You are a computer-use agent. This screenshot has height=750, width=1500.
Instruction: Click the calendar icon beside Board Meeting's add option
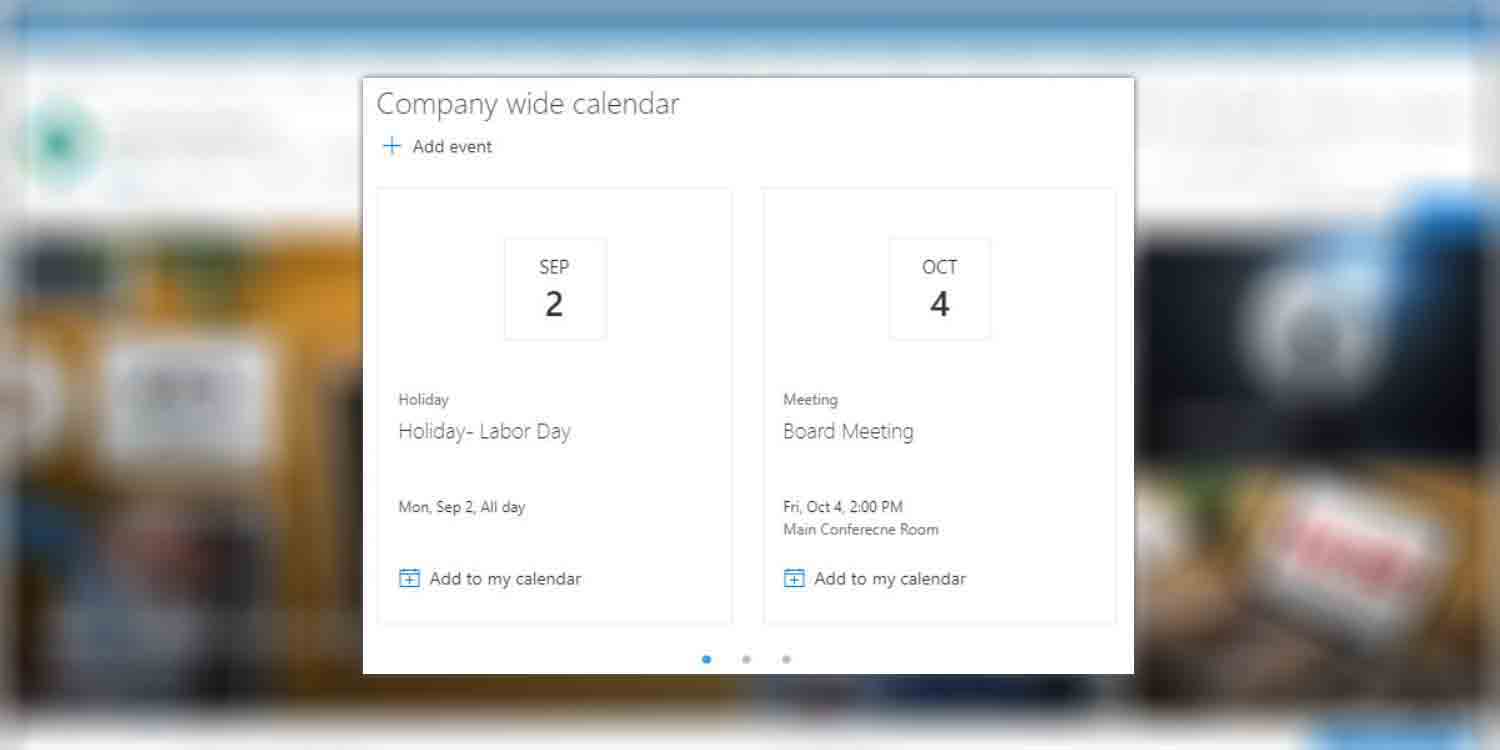(x=793, y=577)
